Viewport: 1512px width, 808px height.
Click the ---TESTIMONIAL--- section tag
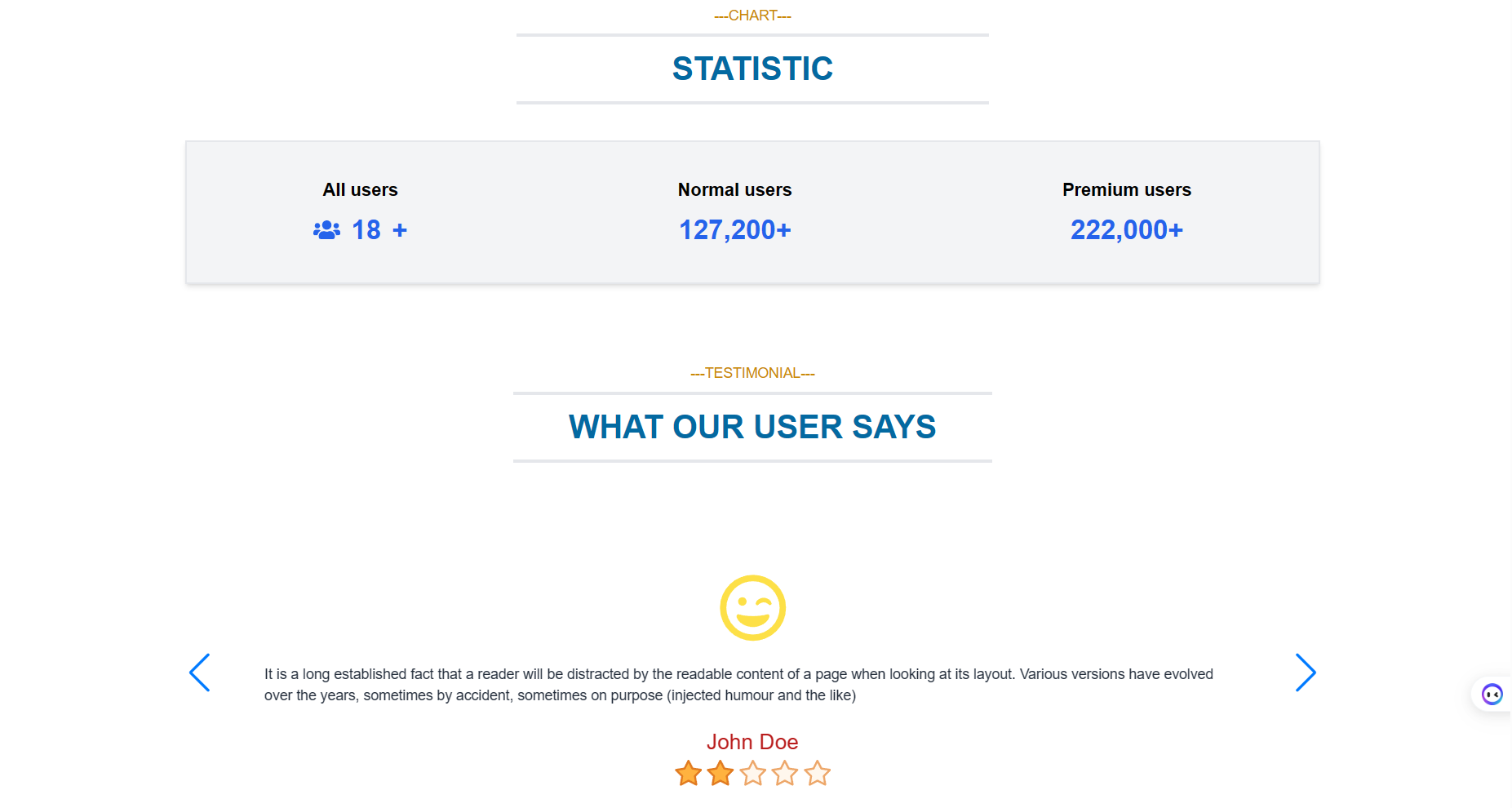[752, 373]
